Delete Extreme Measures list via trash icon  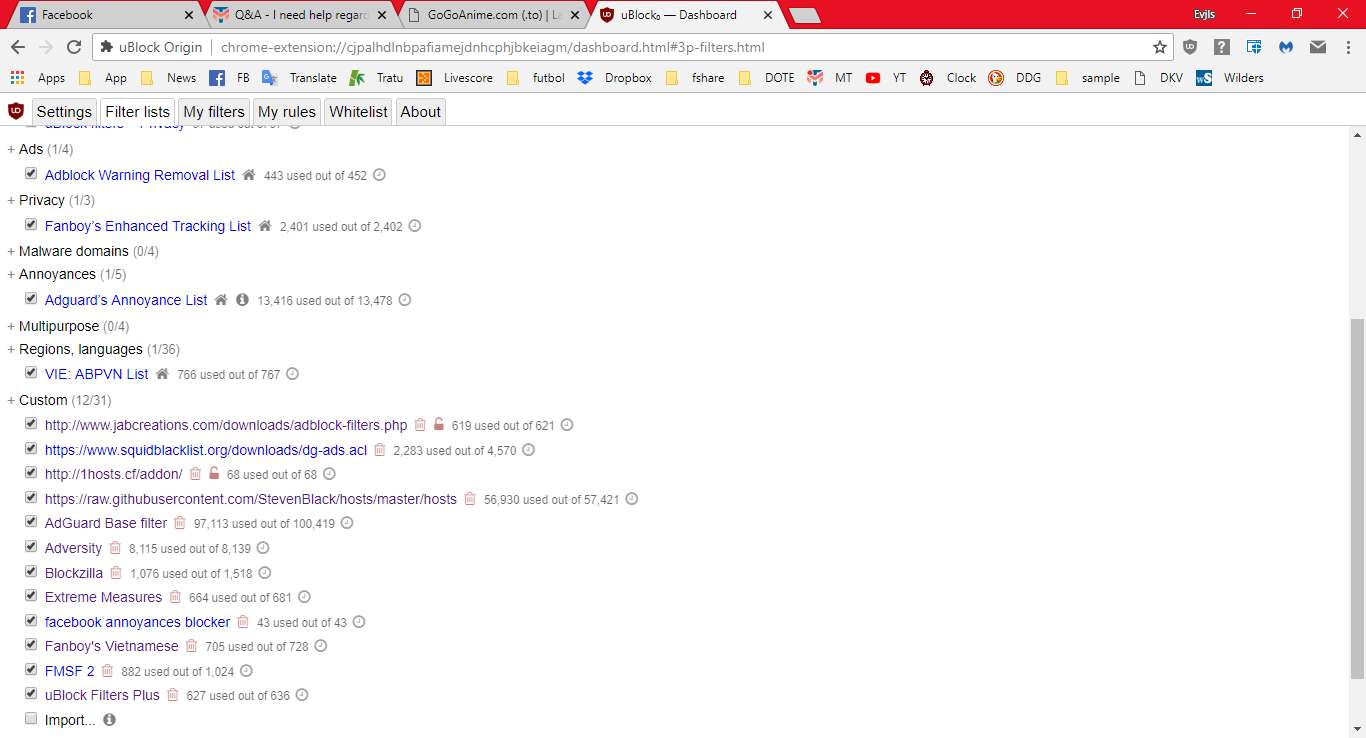point(175,597)
